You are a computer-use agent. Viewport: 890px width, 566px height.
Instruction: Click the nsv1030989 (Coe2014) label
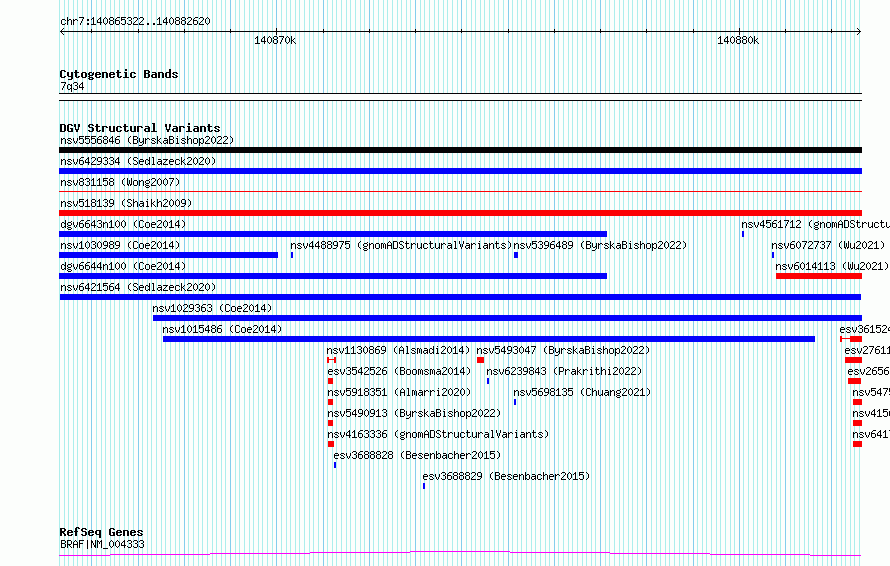120,245
